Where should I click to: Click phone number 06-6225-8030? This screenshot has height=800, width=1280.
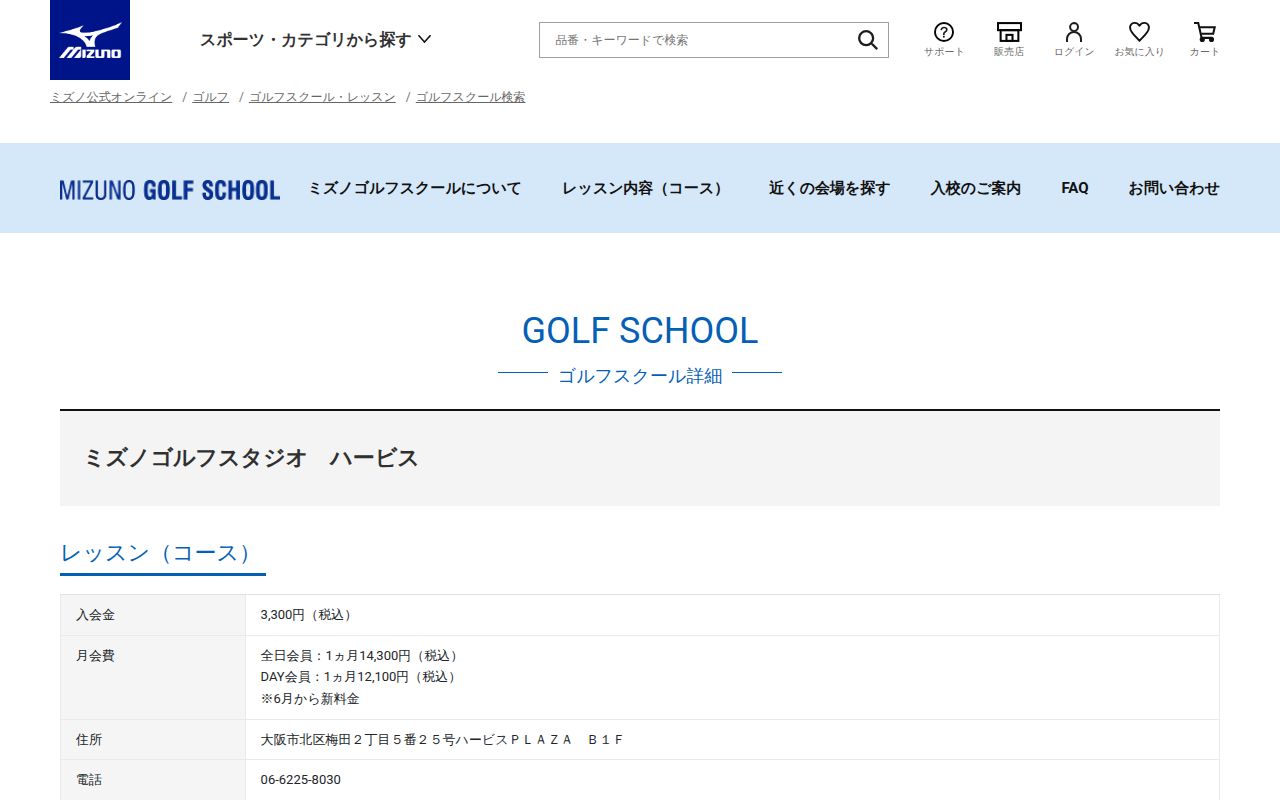click(300, 780)
